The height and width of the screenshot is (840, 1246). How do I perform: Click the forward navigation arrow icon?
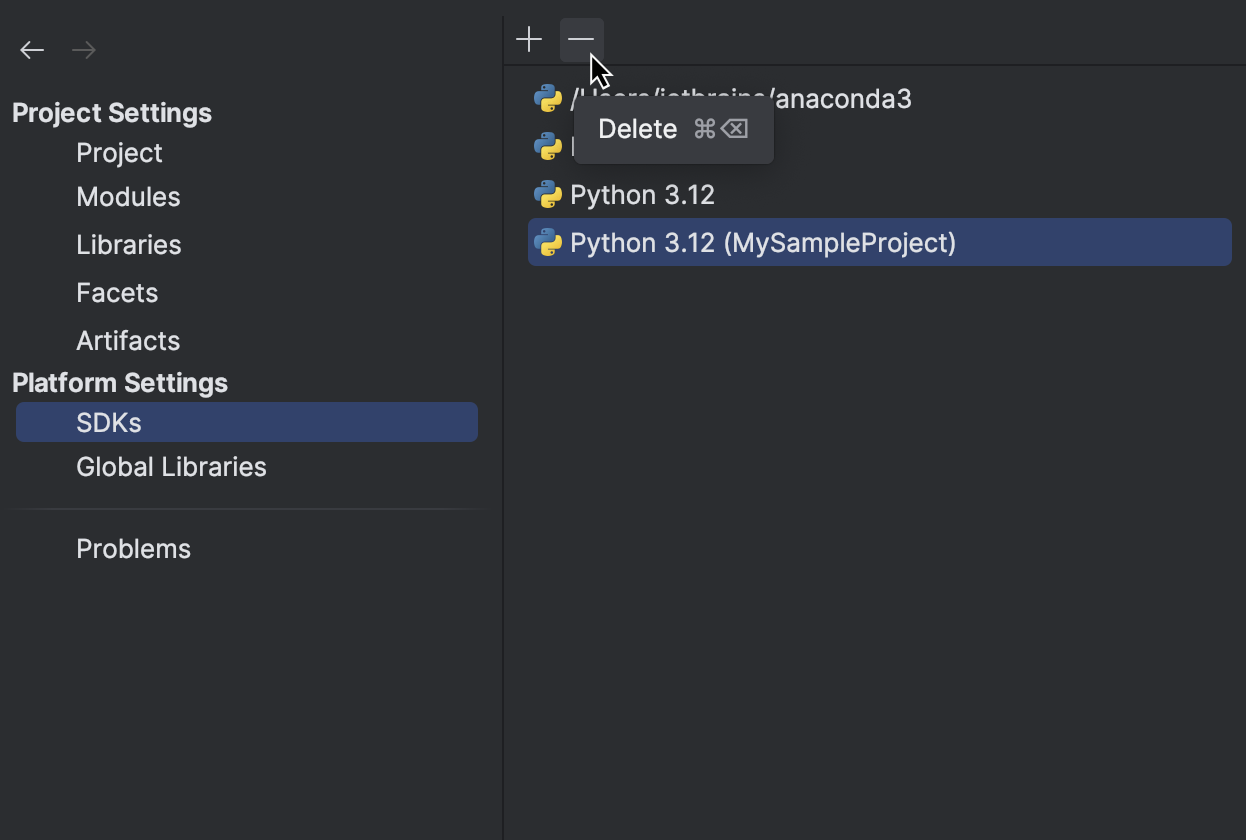point(83,49)
